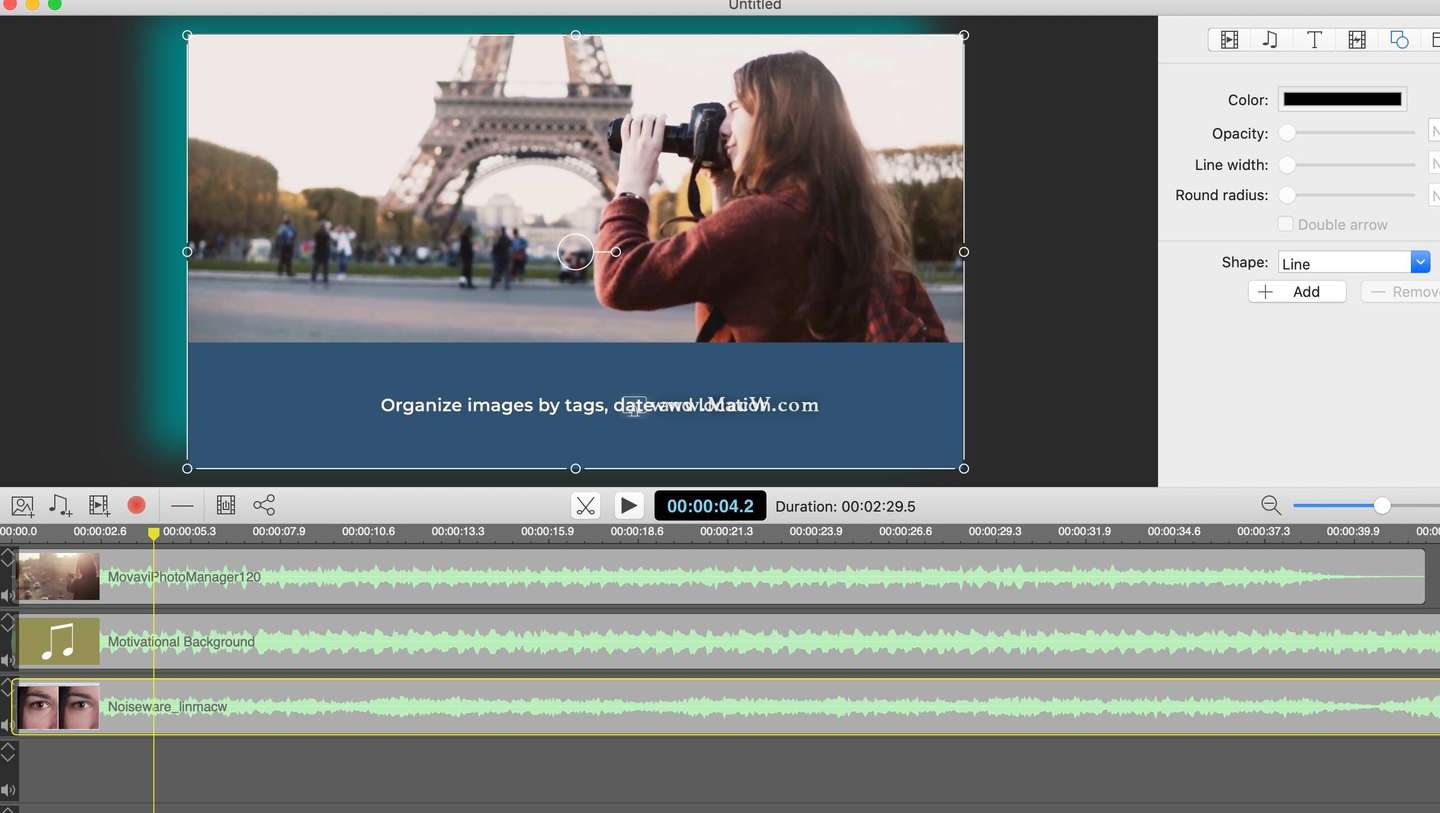The image size is (1440, 813).
Task: Click the Motivational Background track reorder arrows
Action: pyautogui.click(x=7, y=623)
